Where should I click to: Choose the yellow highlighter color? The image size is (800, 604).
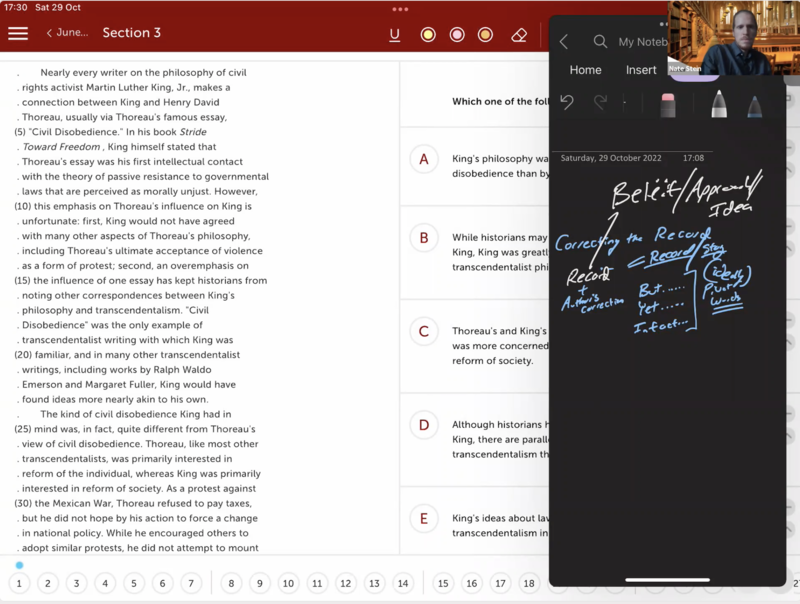(428, 35)
